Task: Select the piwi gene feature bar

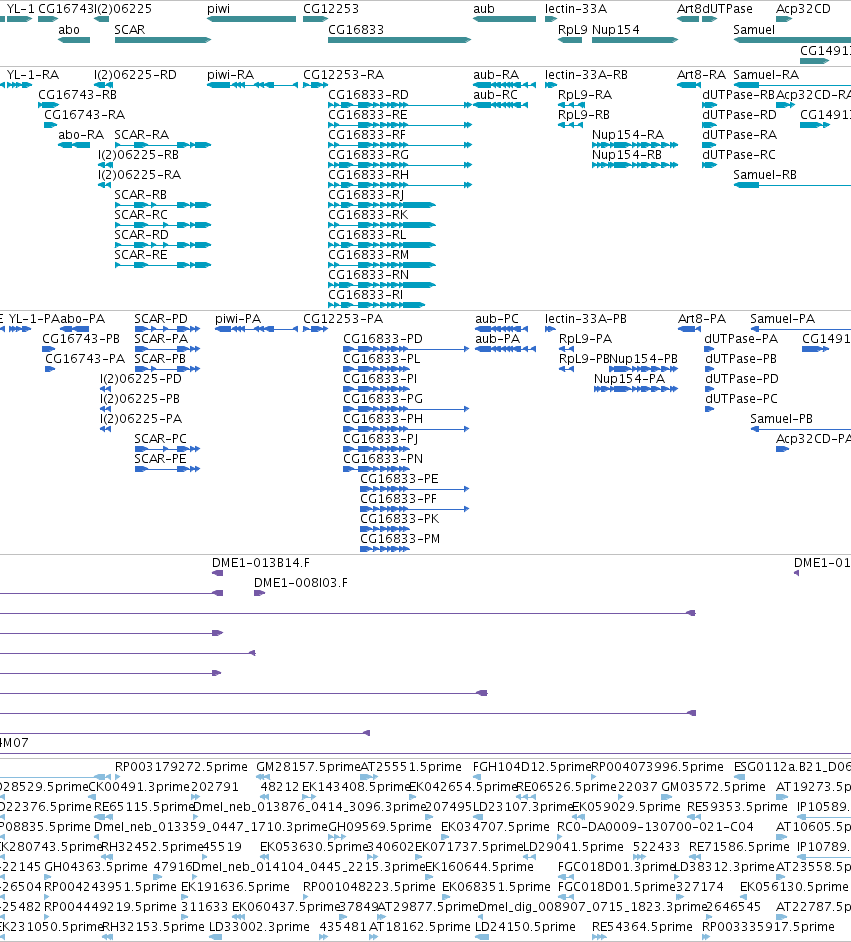Action: click(x=252, y=19)
